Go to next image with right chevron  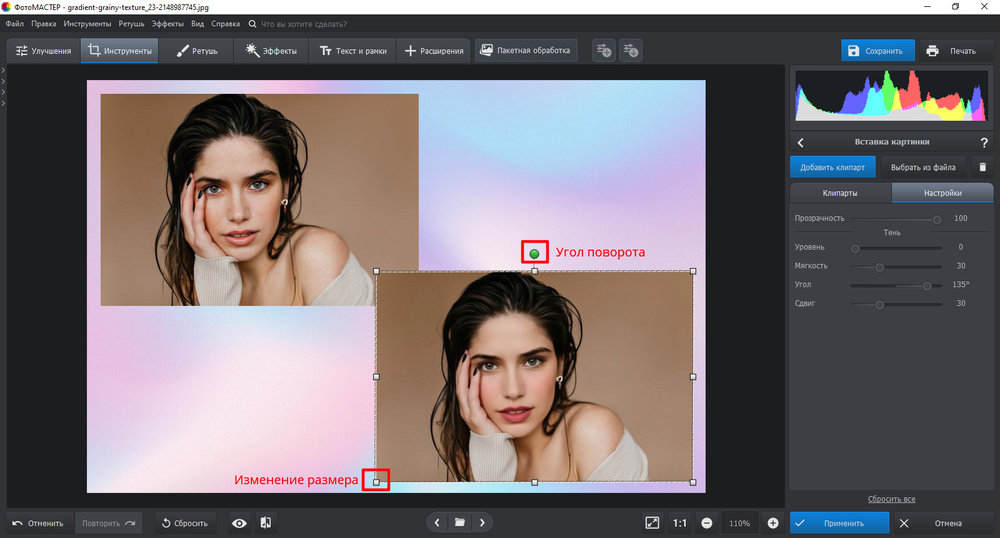(482, 522)
